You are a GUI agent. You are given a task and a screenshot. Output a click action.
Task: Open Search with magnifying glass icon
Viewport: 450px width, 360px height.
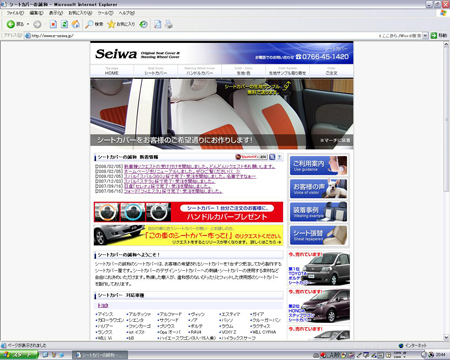pyautogui.click(x=89, y=24)
